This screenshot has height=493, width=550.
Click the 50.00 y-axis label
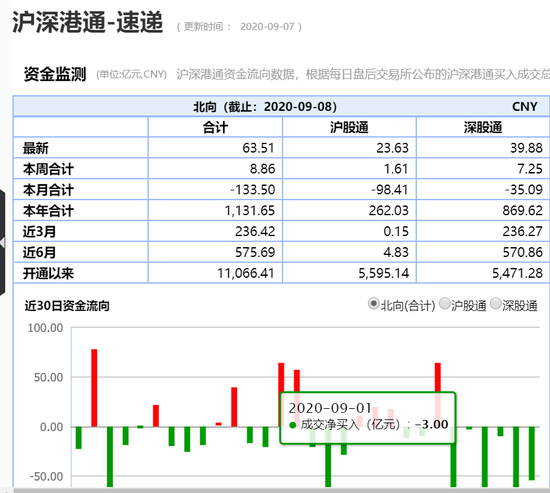tap(48, 378)
